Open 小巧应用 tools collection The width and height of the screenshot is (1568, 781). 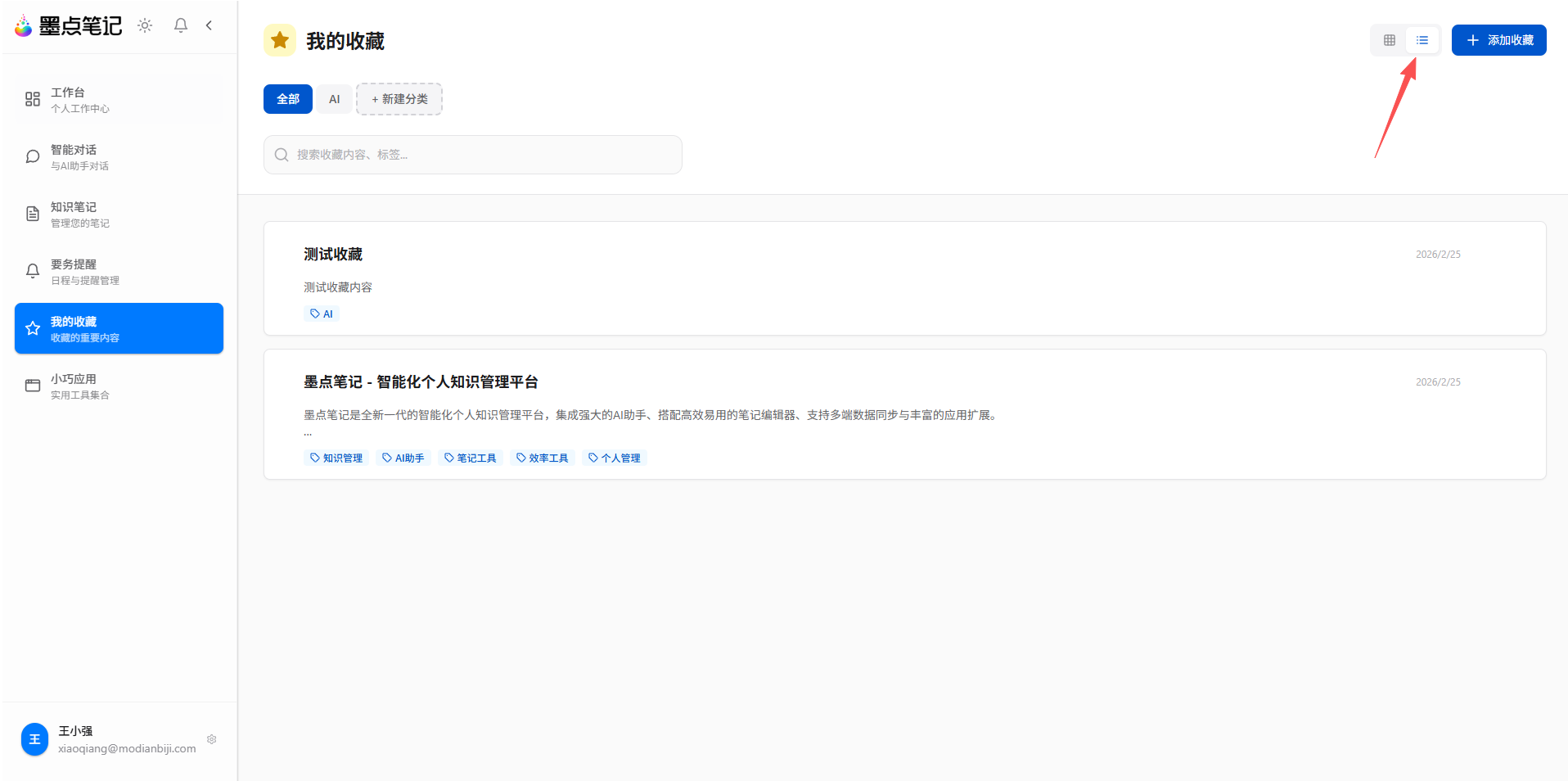pos(119,385)
